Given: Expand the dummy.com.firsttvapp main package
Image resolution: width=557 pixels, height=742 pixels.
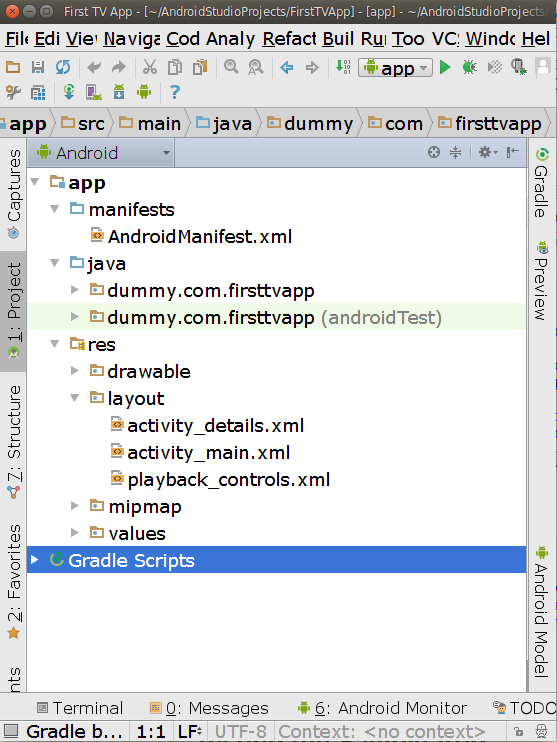Looking at the screenshot, I should 74,290.
